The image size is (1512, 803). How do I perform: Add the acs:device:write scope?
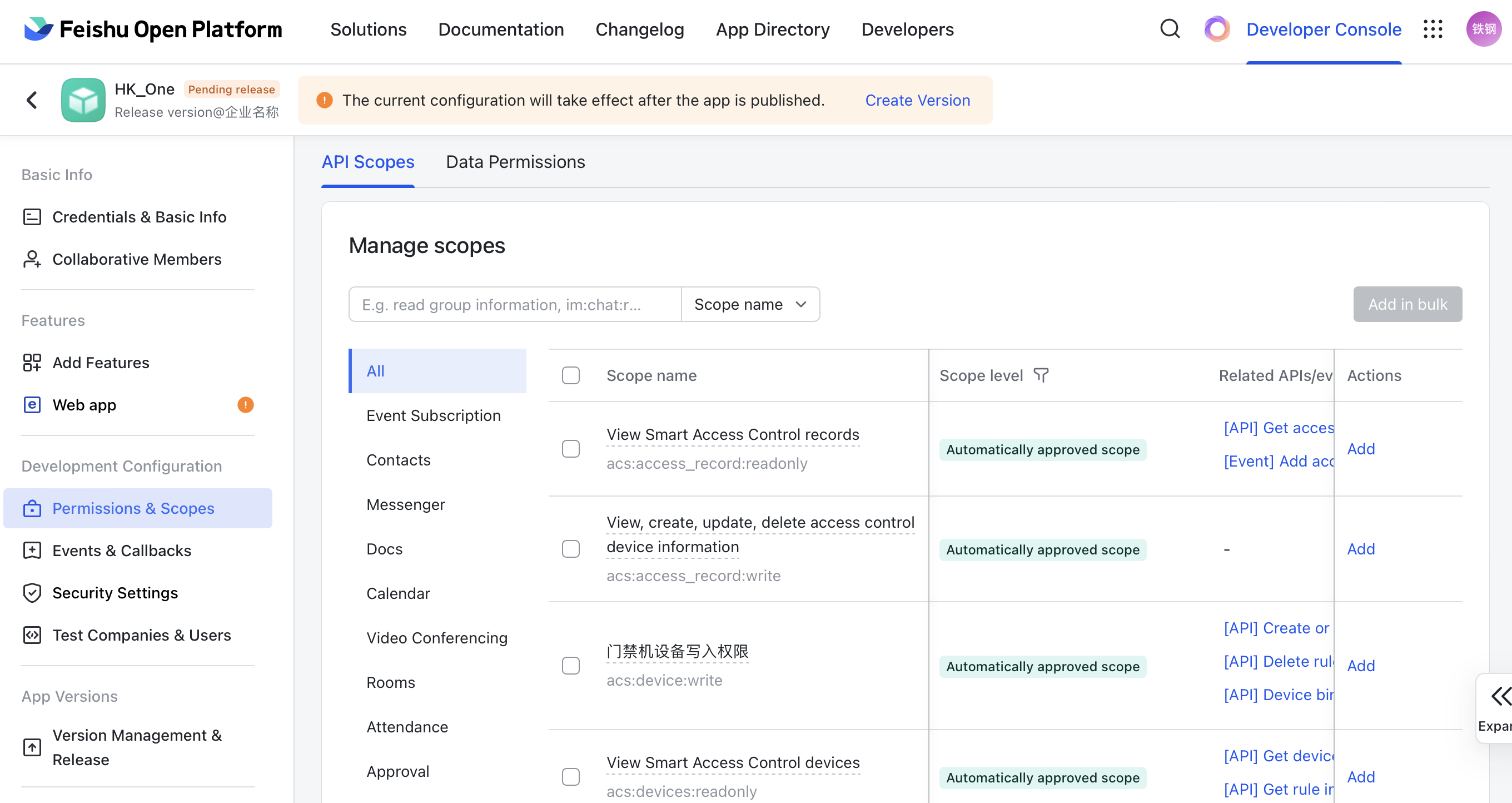point(1361,666)
